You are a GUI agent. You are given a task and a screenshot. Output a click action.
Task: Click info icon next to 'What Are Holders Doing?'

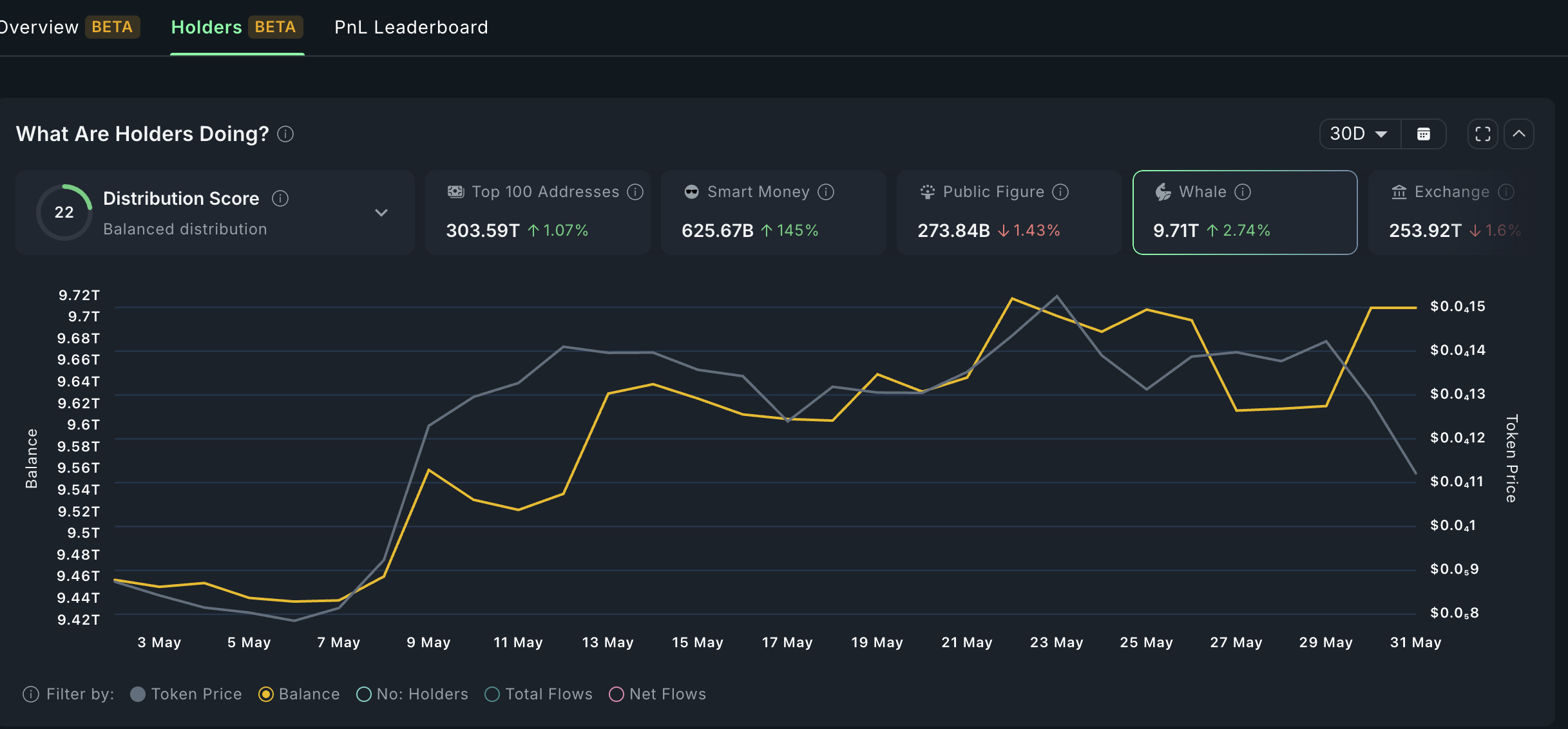[285, 134]
